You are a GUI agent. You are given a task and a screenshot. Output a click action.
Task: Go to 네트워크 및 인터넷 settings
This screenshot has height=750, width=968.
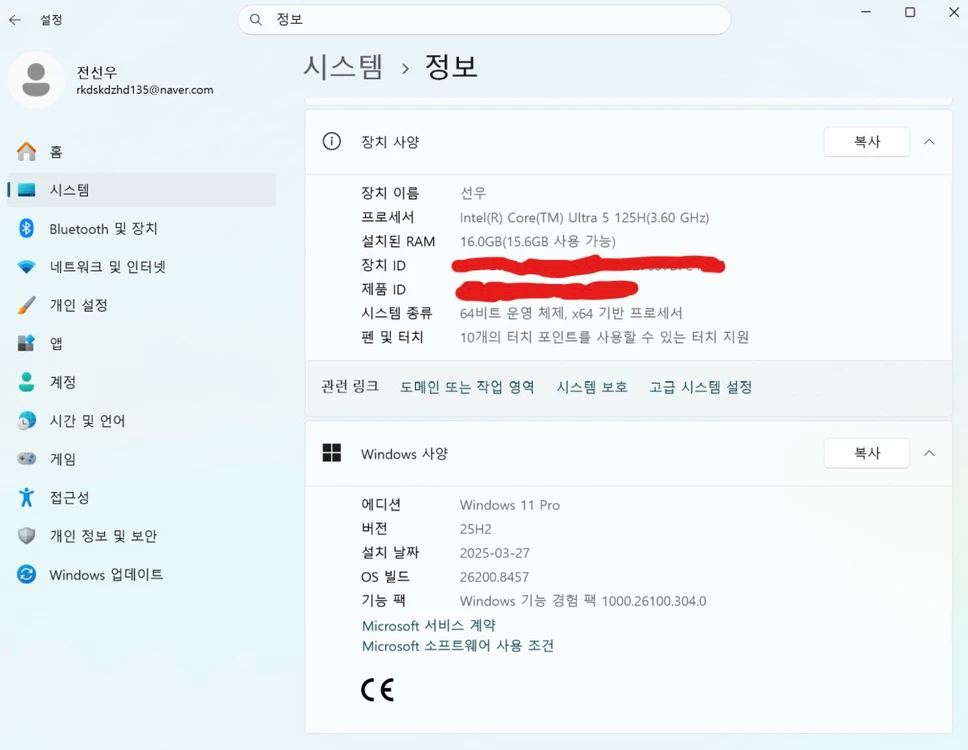(x=141, y=267)
